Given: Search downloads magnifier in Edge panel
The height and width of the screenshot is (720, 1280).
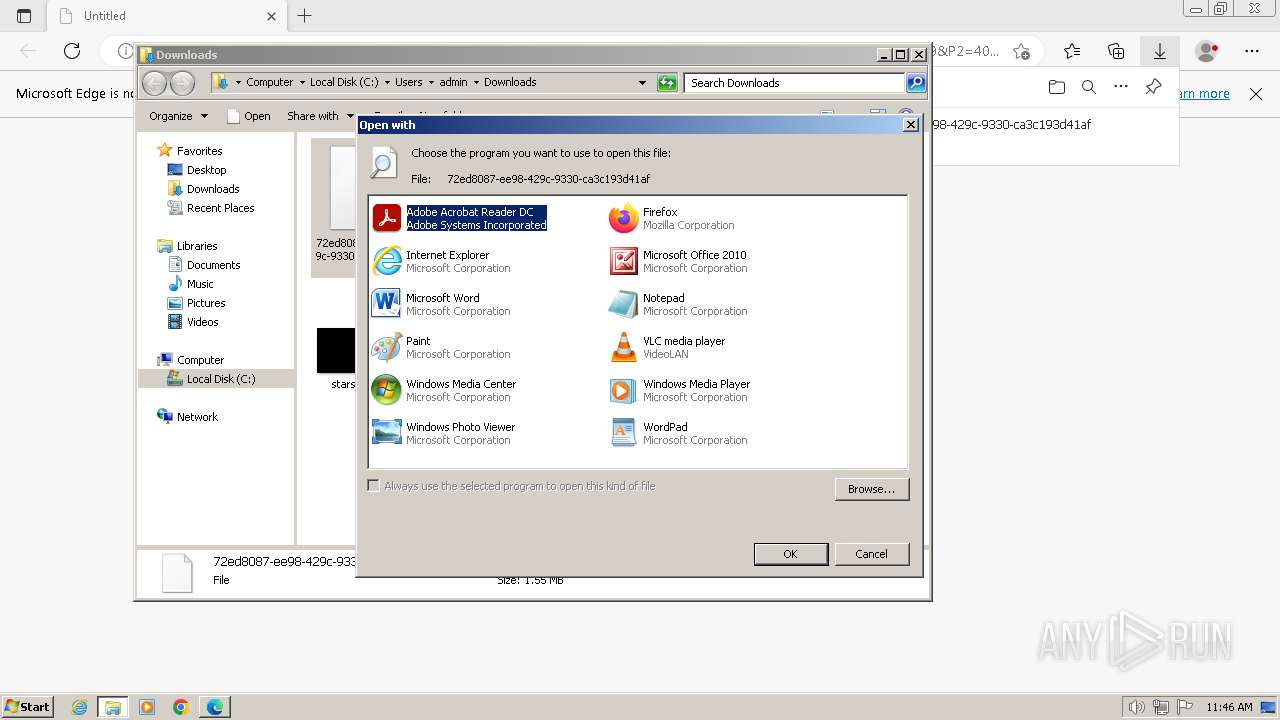Looking at the screenshot, I should pos(1089,87).
